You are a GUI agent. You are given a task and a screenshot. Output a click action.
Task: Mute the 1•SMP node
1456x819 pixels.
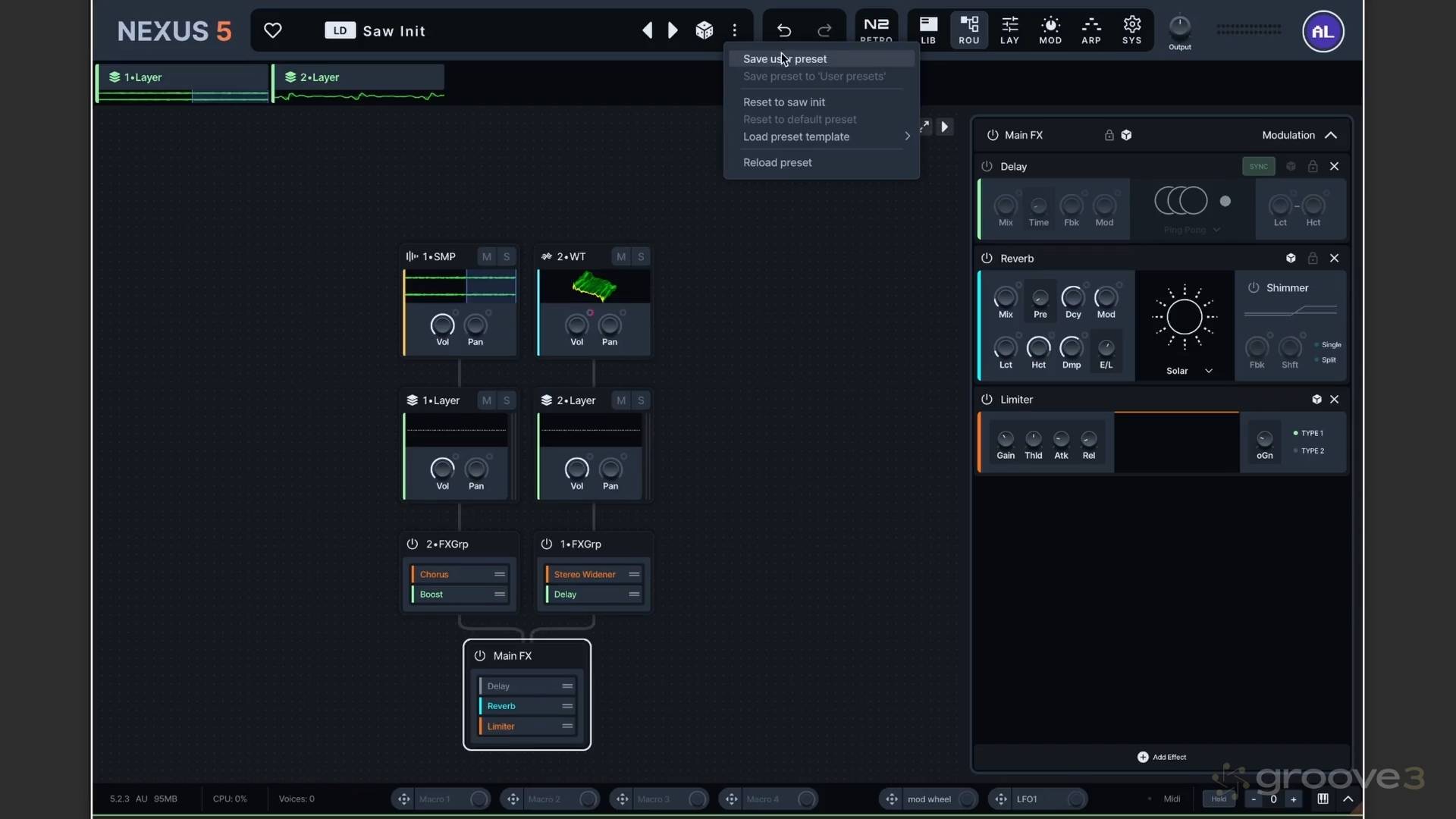(487, 256)
